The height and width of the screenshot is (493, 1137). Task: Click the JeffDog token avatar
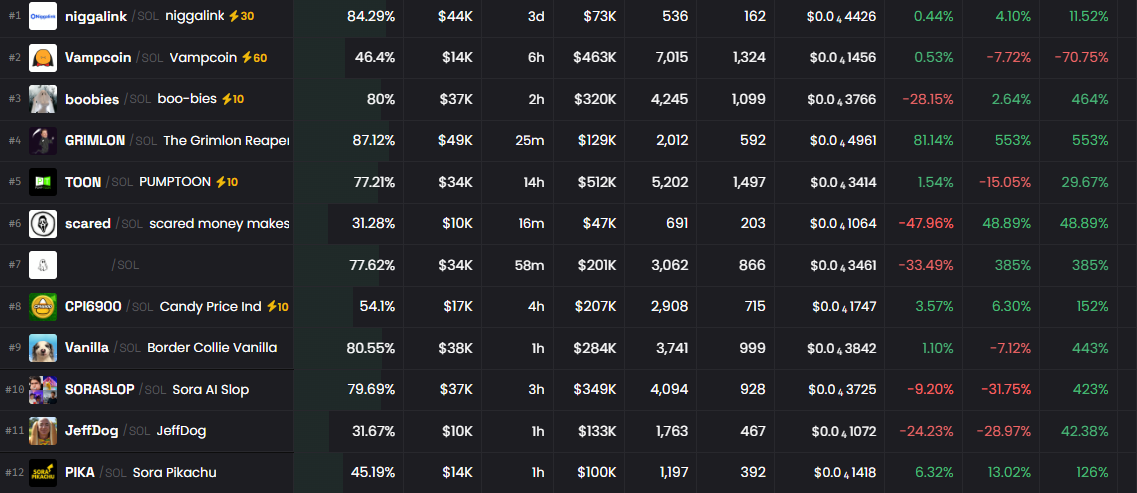(x=43, y=431)
